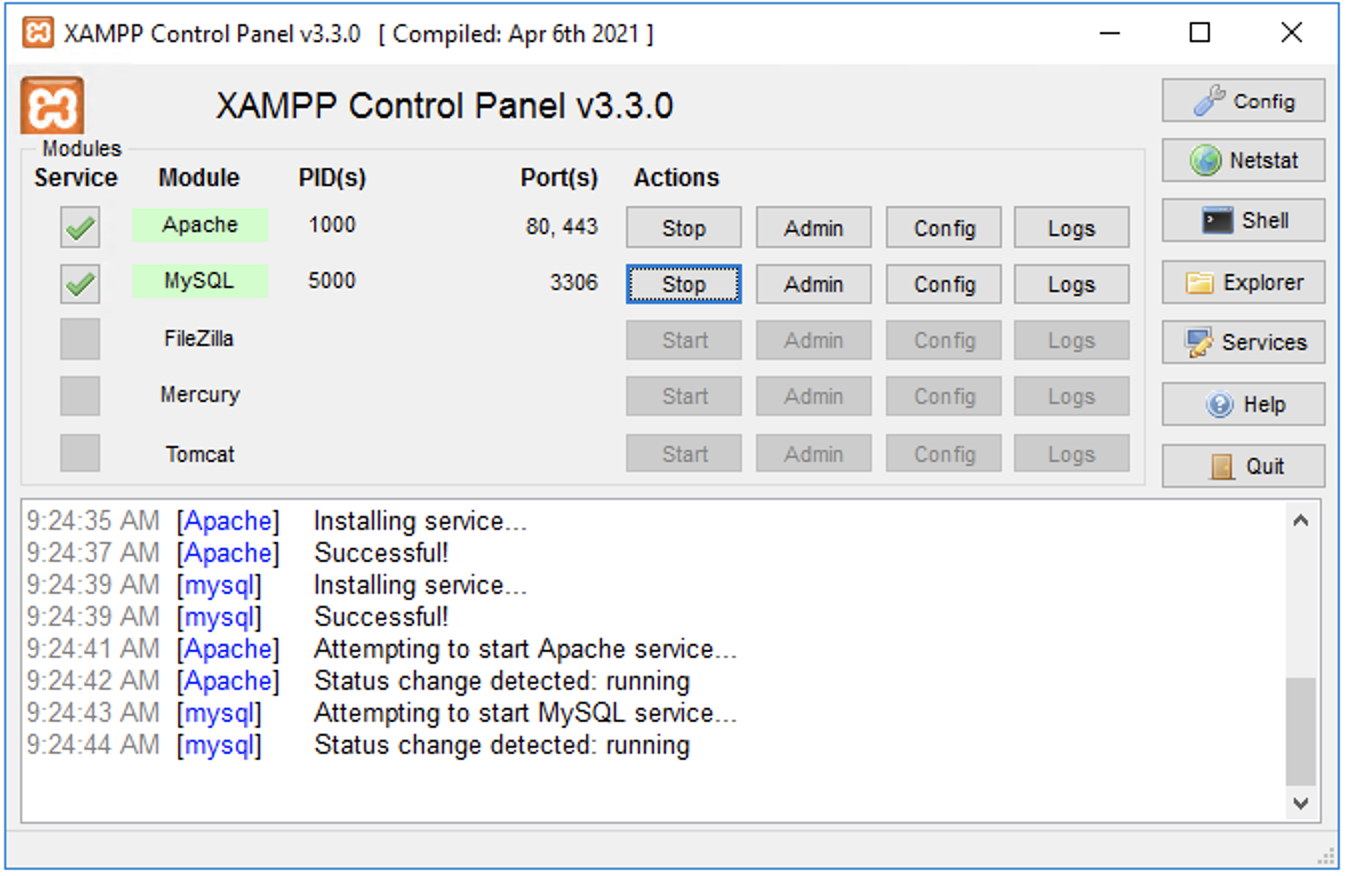1346x876 pixels.
Task: Toggle the FileZilla service checkbox
Action: click(x=80, y=339)
